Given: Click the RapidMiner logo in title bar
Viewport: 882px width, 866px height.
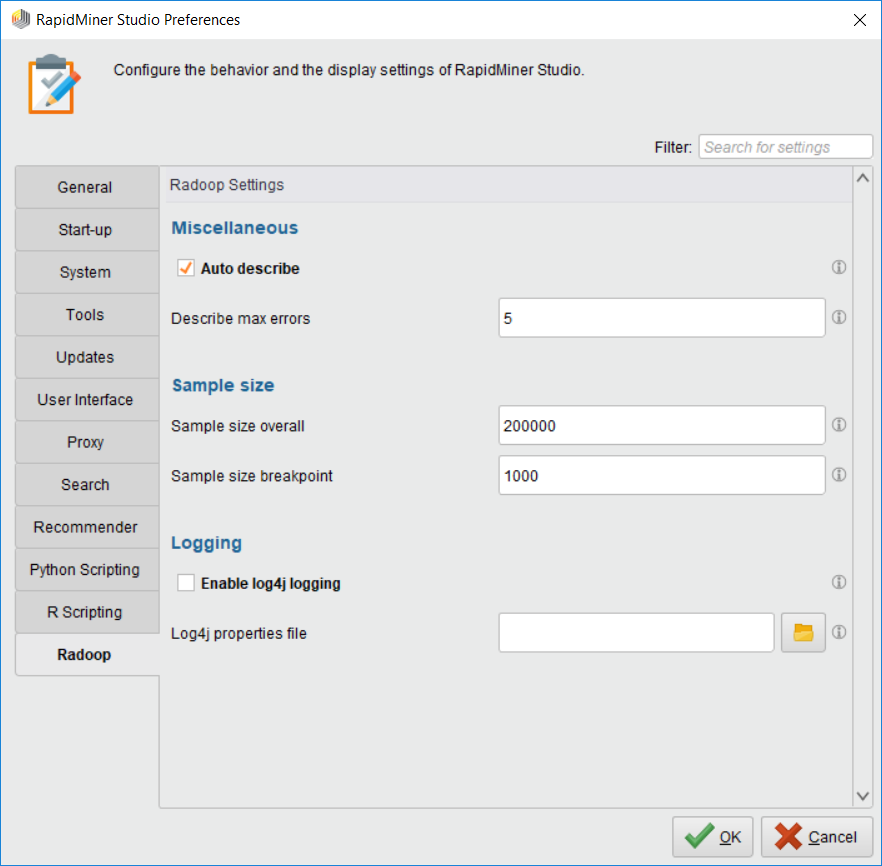Looking at the screenshot, I should pyautogui.click(x=21, y=19).
